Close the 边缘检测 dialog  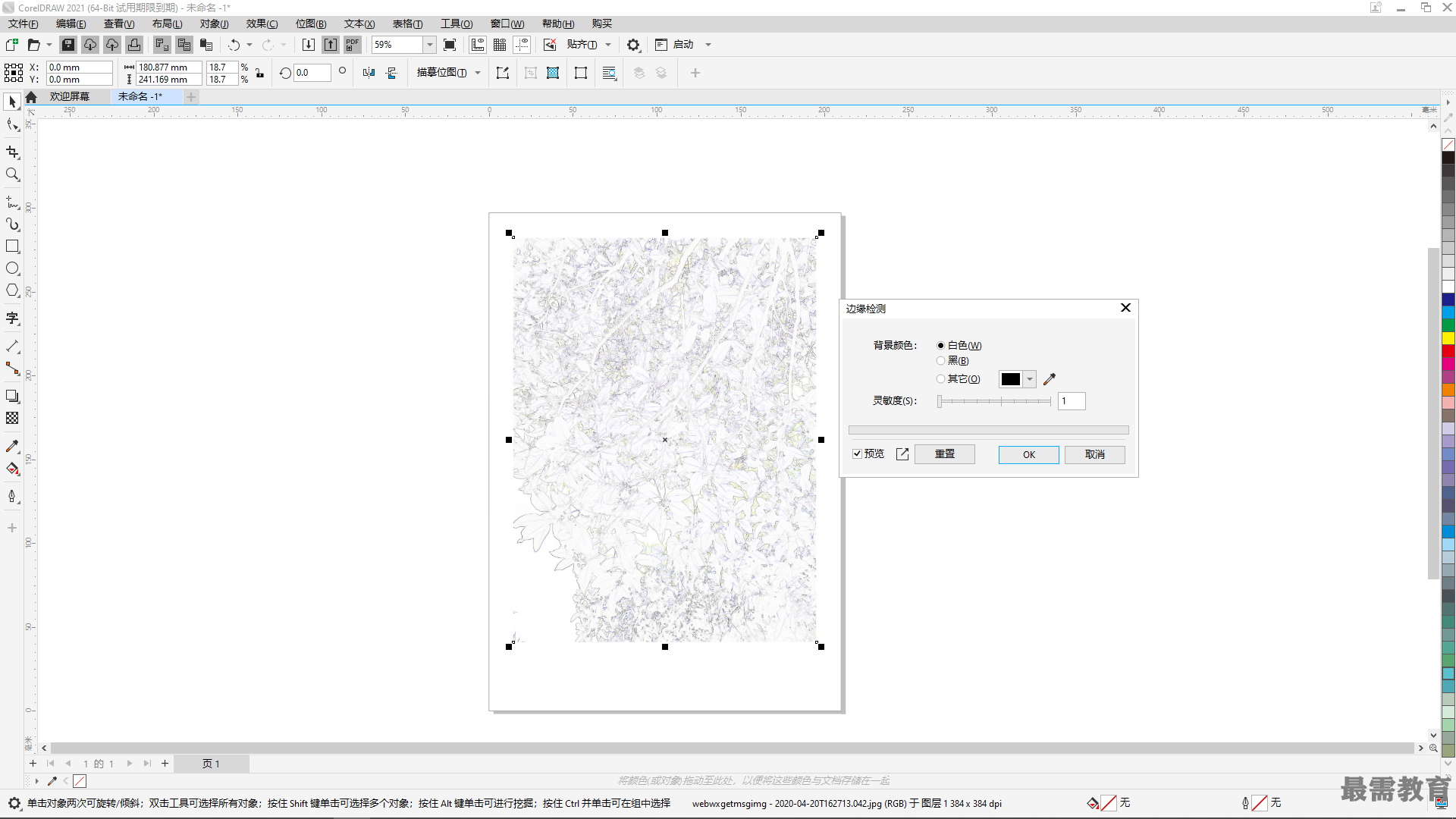[1125, 308]
